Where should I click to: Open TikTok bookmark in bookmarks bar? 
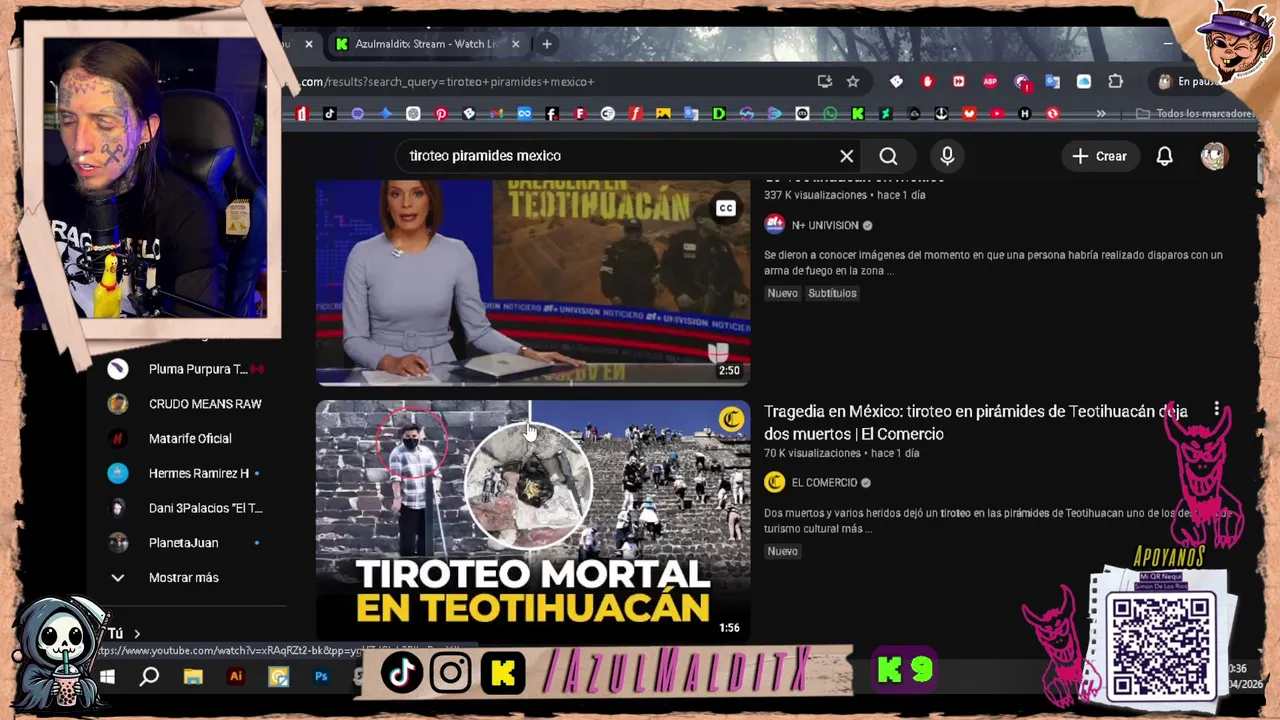pyautogui.click(x=330, y=114)
